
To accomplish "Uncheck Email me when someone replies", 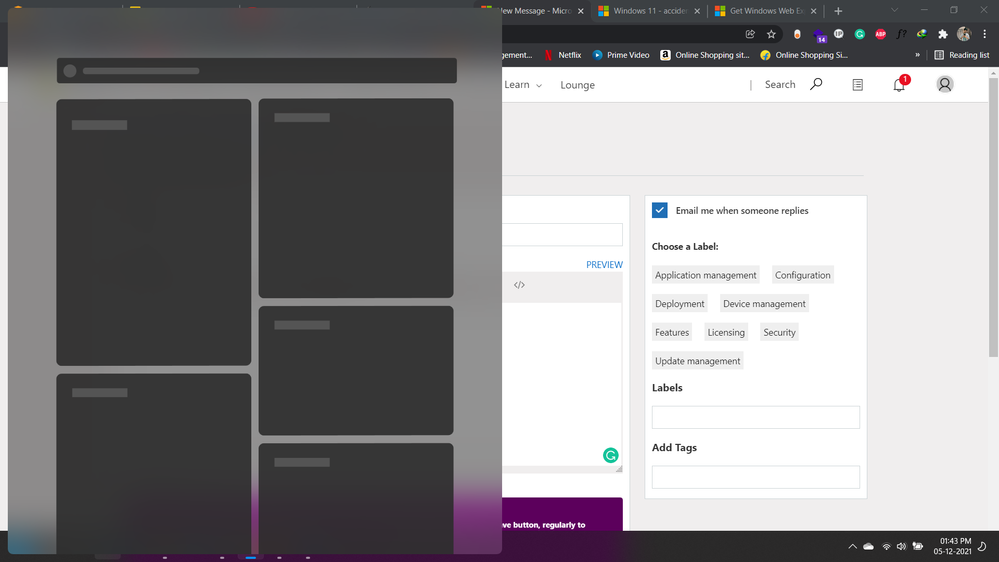I will point(659,210).
